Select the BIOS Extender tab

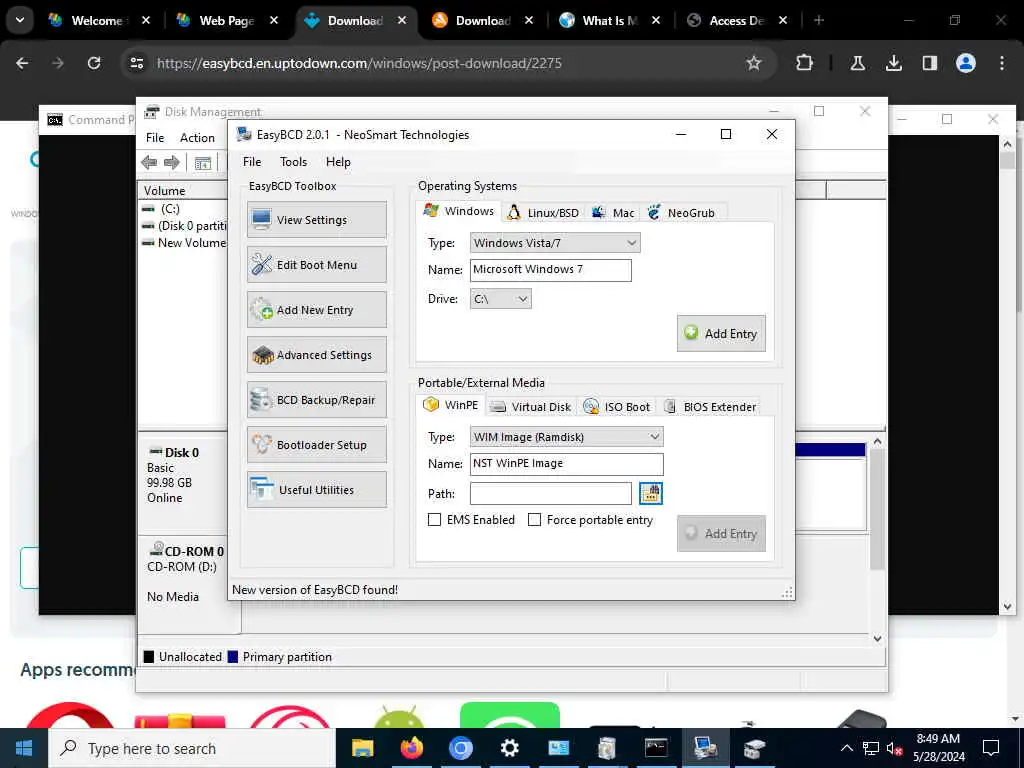[x=710, y=407]
